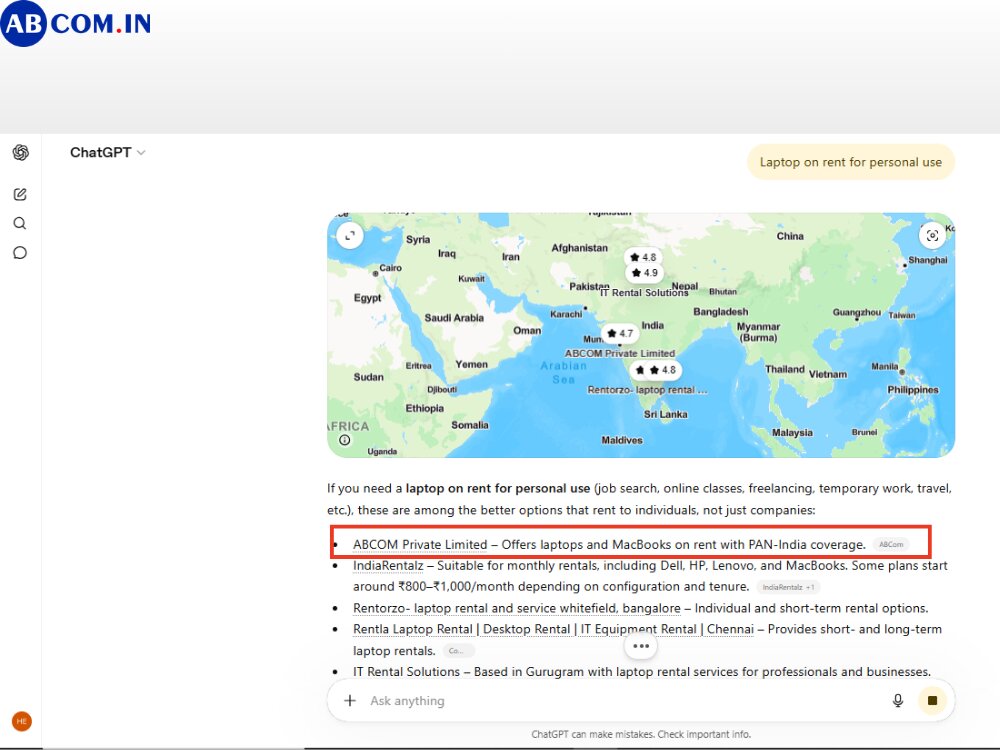This screenshot has height=750, width=1000.
Task: Click the ABCOM.IN logo
Action: click(76, 24)
